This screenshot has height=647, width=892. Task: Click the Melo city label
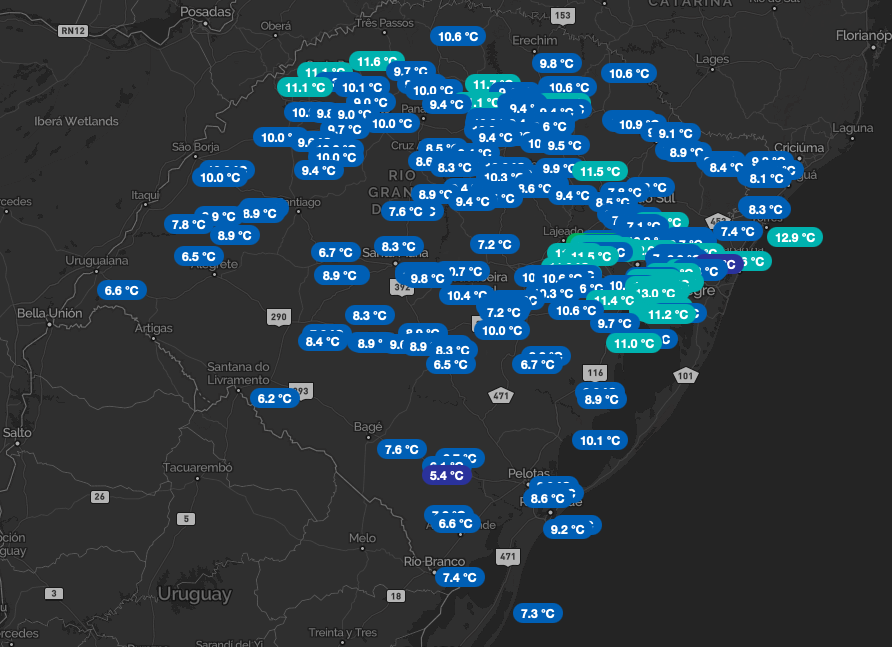coord(362,538)
